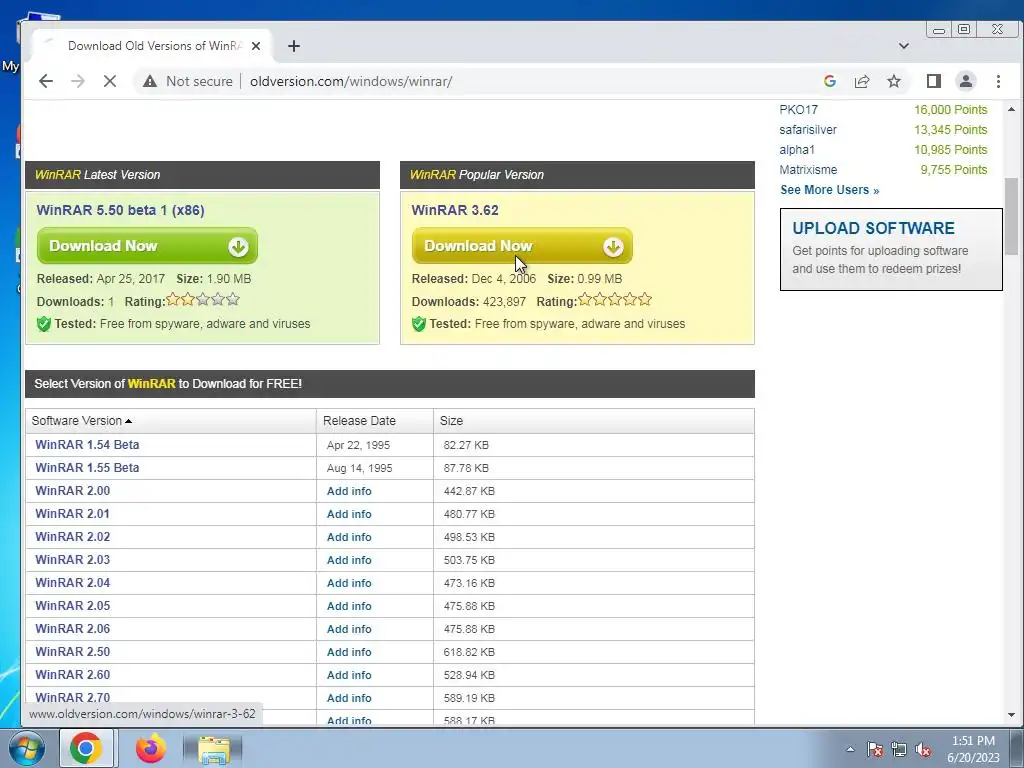Open the browser side panel

[934, 81]
